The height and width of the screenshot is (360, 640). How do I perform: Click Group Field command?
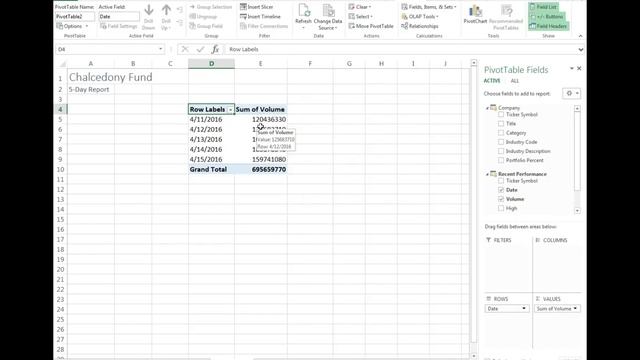pos(206,26)
